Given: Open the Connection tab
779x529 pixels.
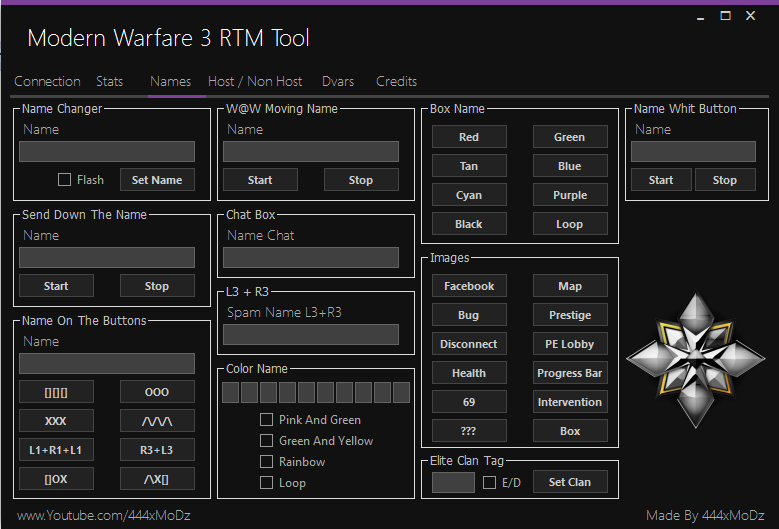Looking at the screenshot, I should (x=47, y=81).
